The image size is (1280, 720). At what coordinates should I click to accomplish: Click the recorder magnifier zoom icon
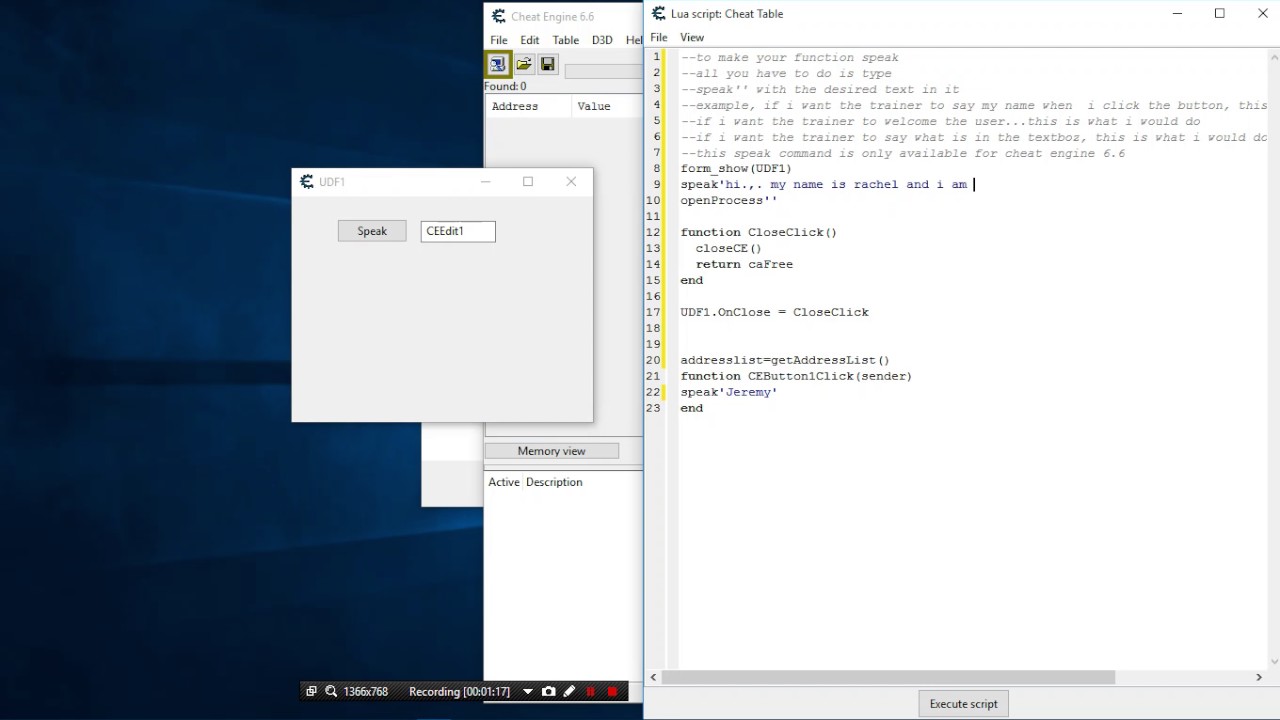(x=331, y=691)
